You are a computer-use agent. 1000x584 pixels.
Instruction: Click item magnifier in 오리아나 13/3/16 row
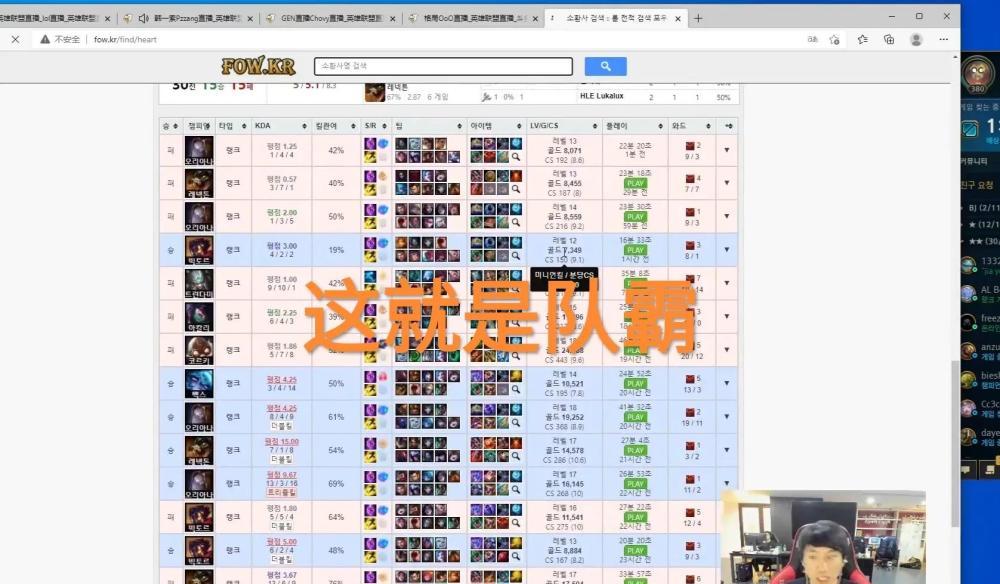coord(515,490)
